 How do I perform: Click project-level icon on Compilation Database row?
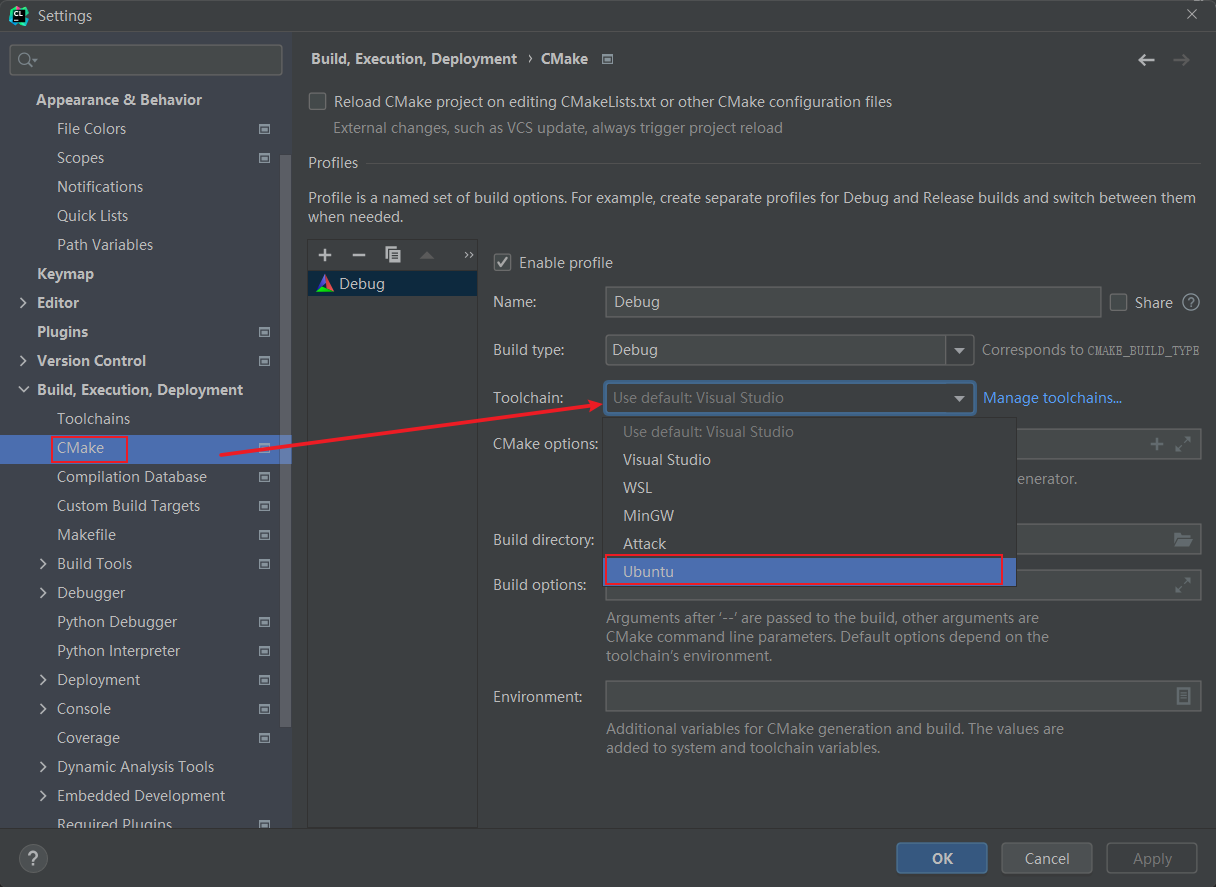tap(265, 477)
